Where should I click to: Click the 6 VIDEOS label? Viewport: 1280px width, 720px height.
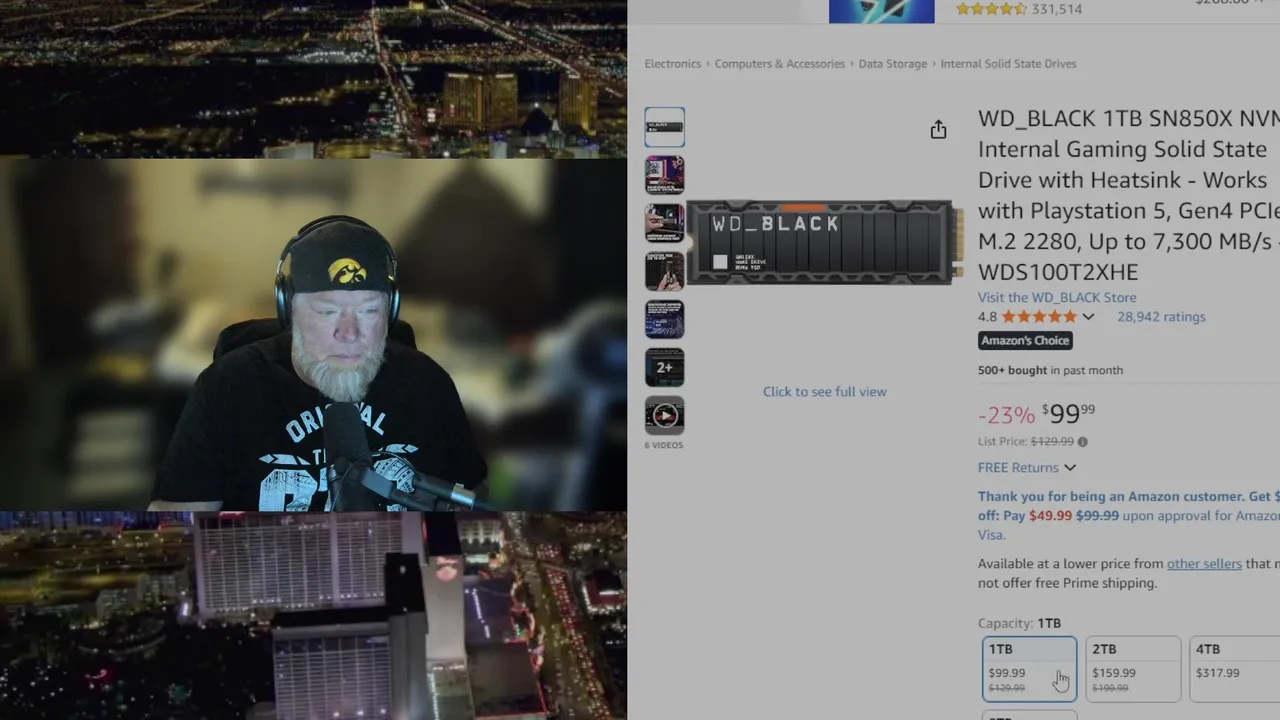(x=664, y=445)
